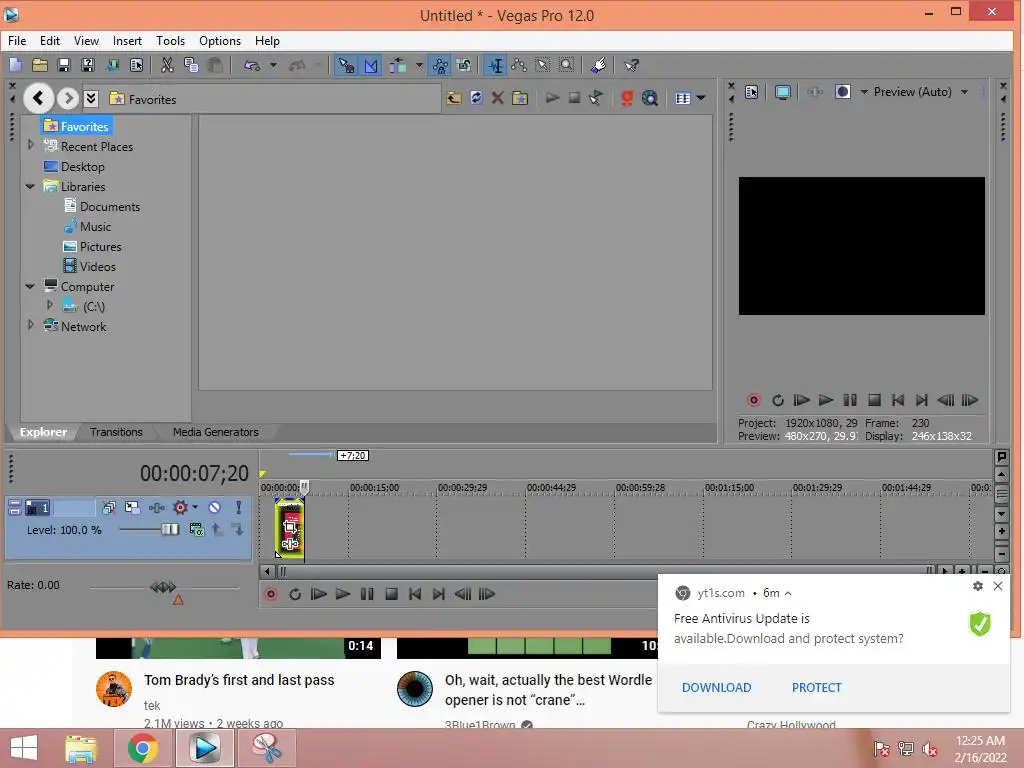Toggle Automatic Crossfades button
This screenshot has height=768, width=1024.
(370, 65)
